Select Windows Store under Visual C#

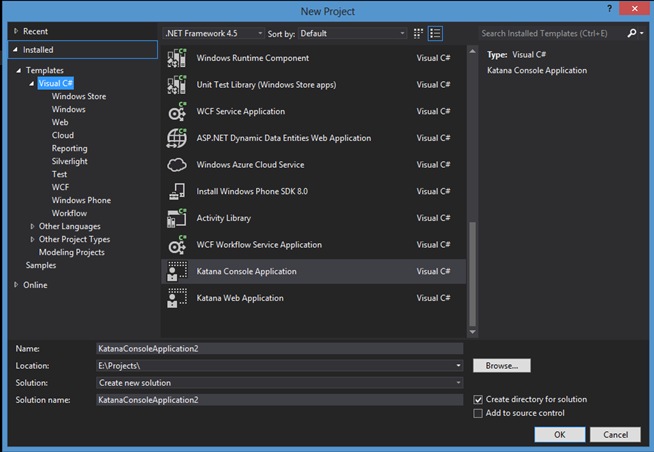coord(79,96)
